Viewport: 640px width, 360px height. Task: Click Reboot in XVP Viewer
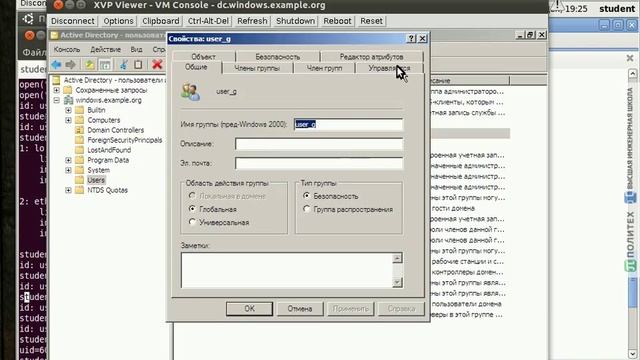[337, 21]
